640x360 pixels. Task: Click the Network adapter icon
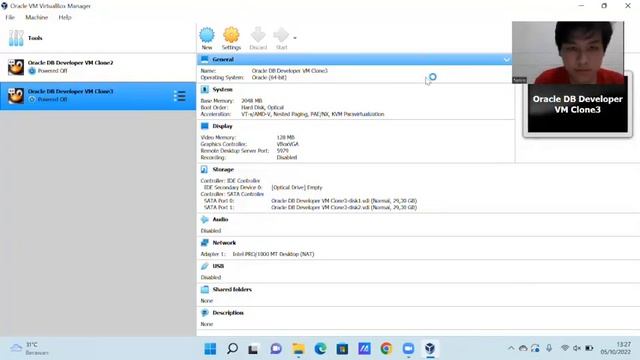pos(205,243)
